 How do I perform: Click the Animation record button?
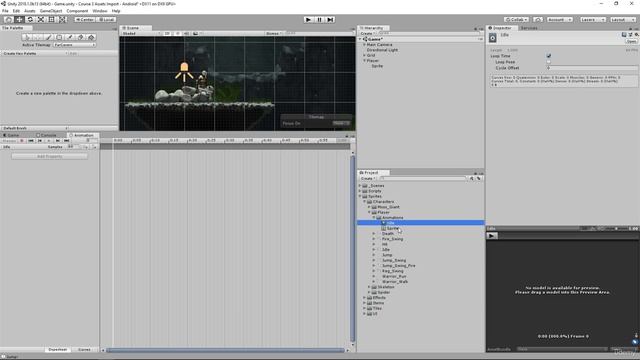22,141
